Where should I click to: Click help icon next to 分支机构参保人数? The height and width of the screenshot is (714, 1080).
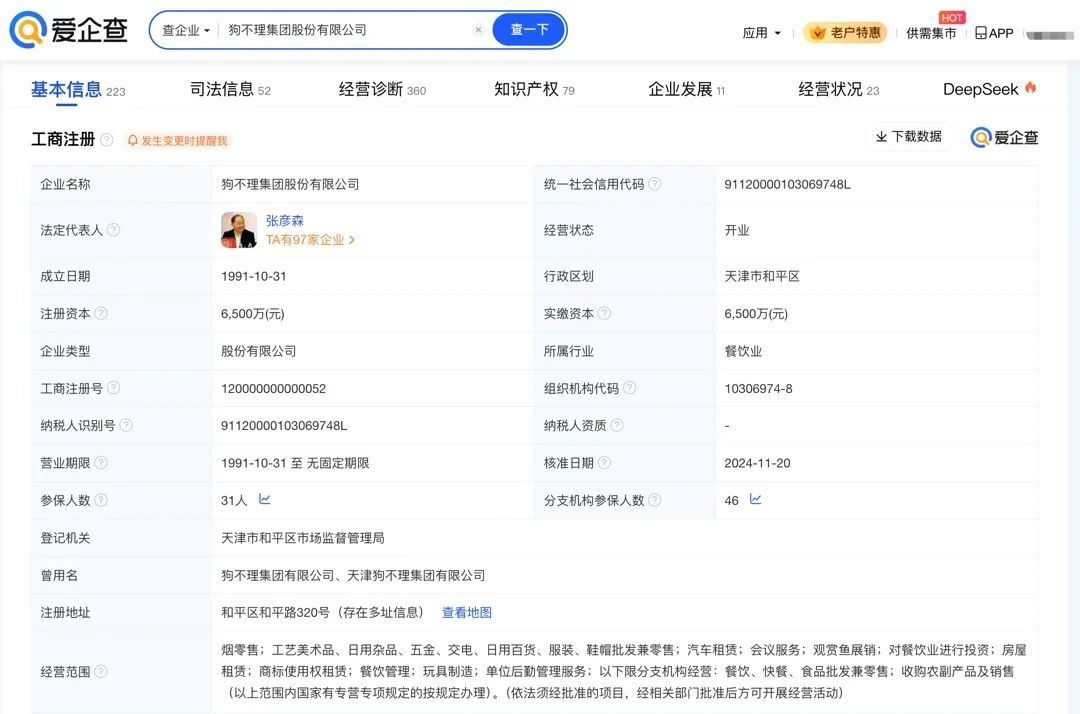click(655, 500)
